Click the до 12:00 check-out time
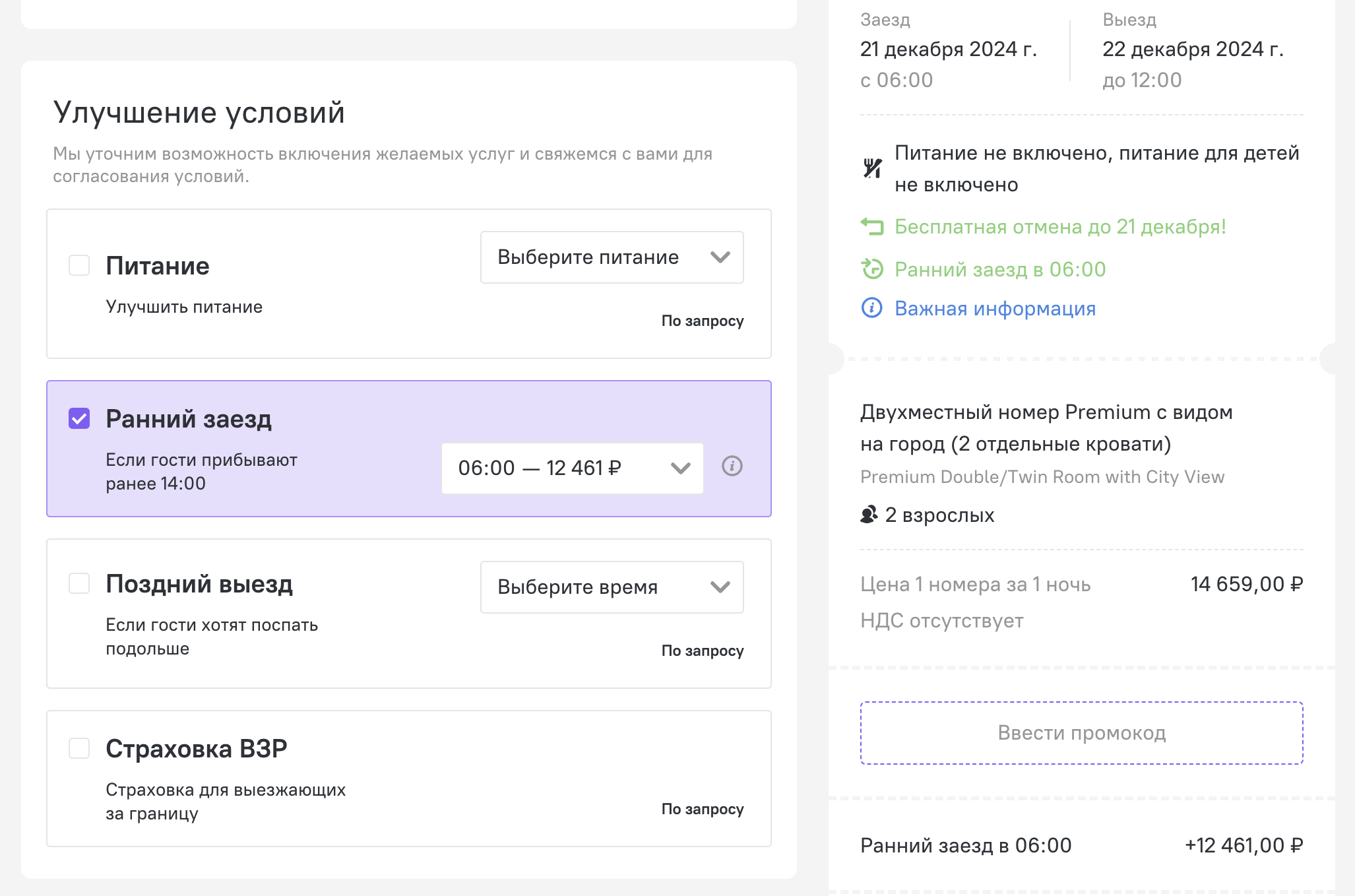 click(1143, 80)
